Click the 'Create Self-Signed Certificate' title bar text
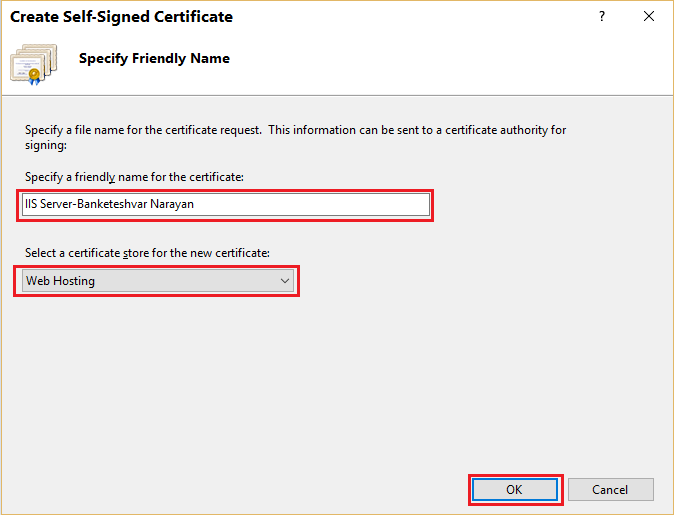 [121, 17]
